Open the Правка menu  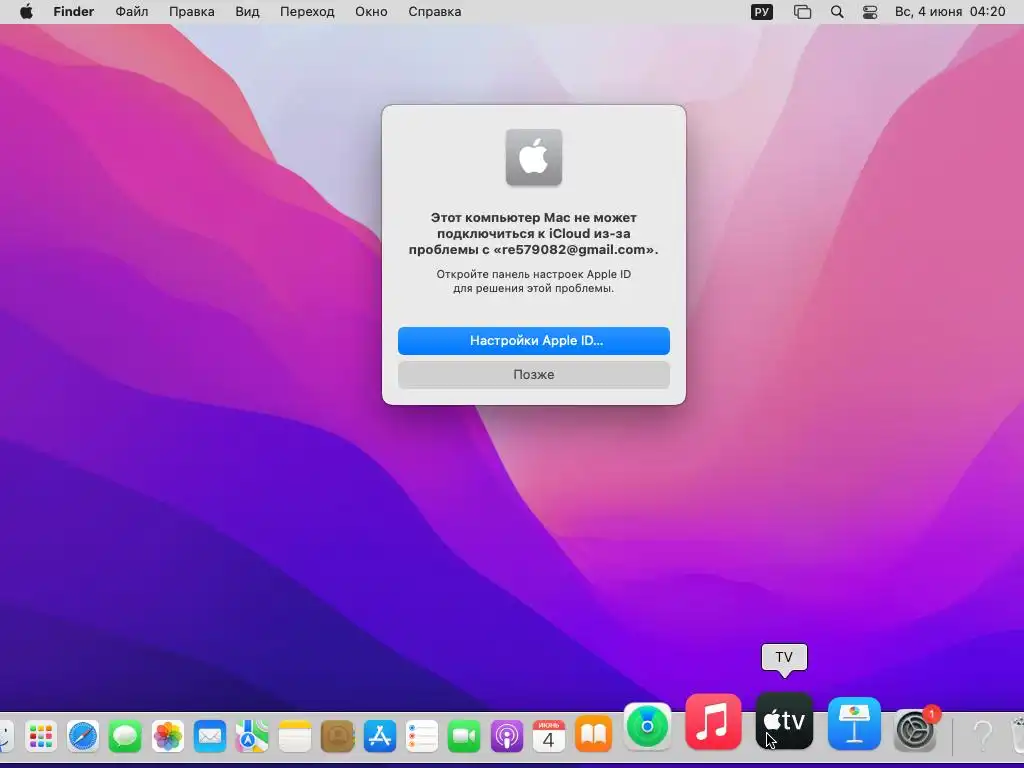point(191,12)
